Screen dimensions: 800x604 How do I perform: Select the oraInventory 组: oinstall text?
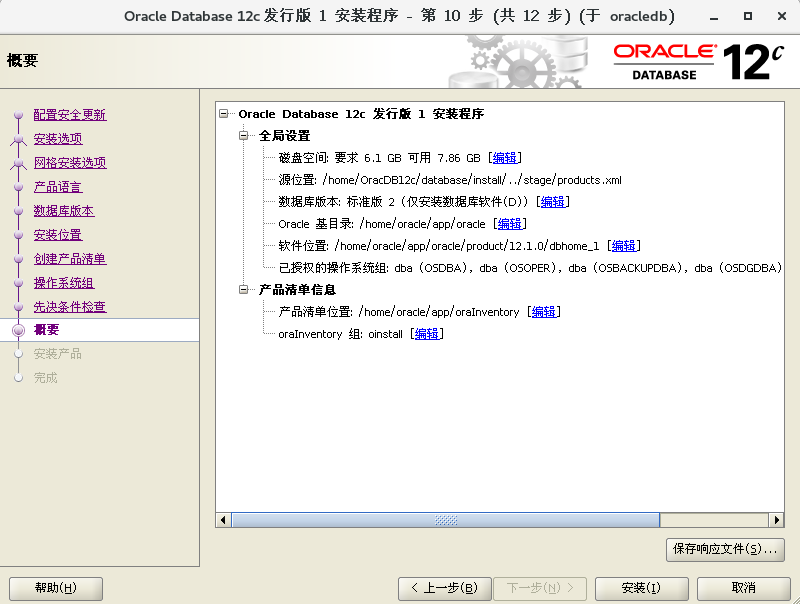340,334
